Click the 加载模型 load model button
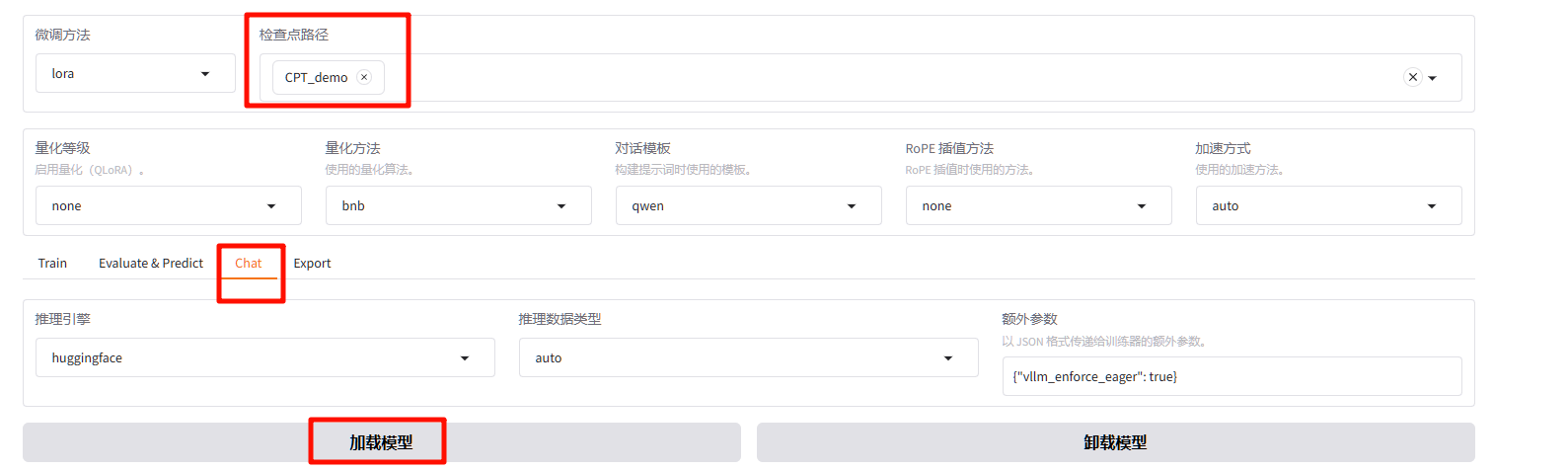Screen dimensions: 1568x471 (381, 442)
